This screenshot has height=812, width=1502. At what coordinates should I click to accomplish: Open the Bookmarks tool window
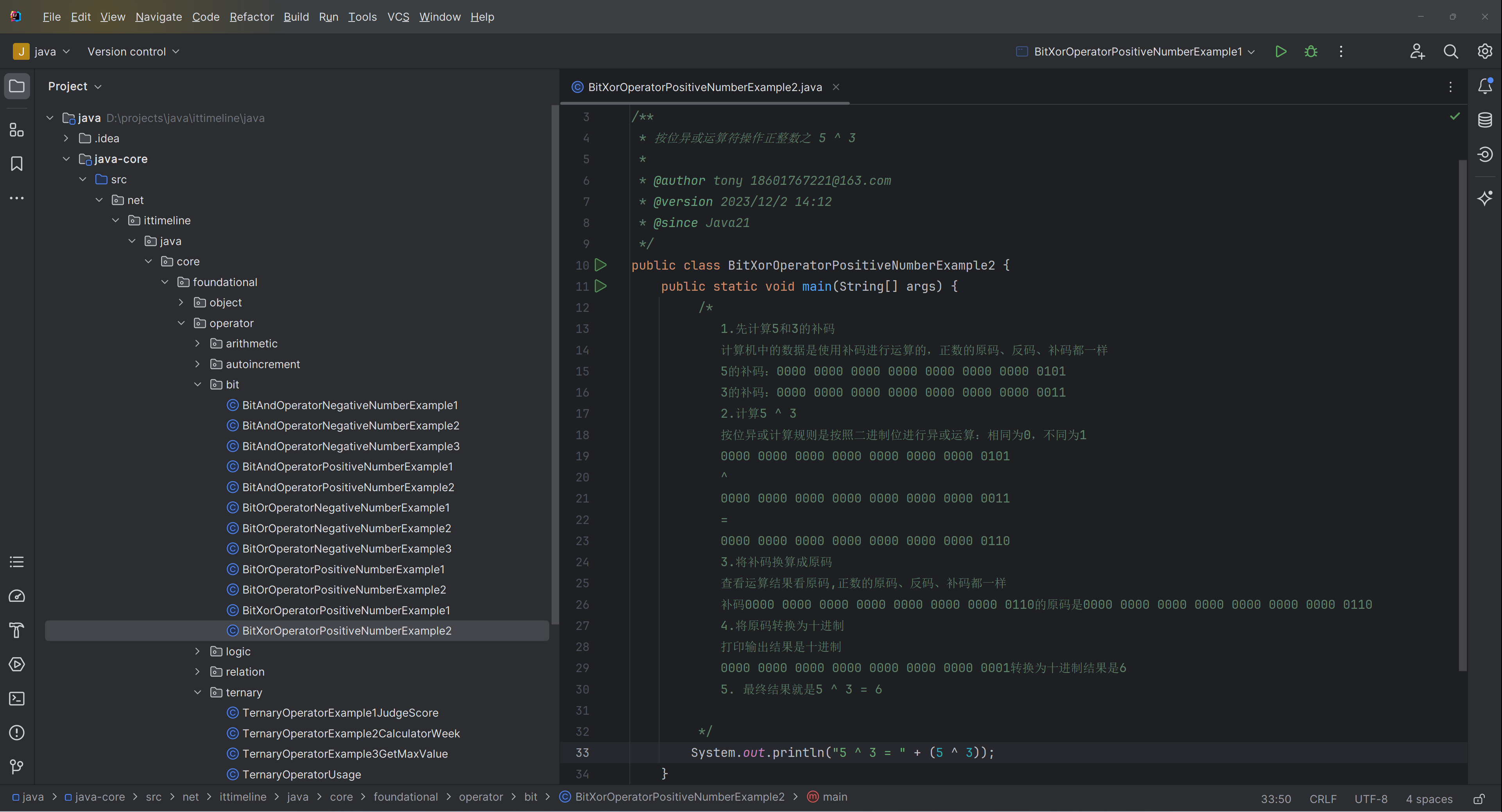(x=17, y=164)
